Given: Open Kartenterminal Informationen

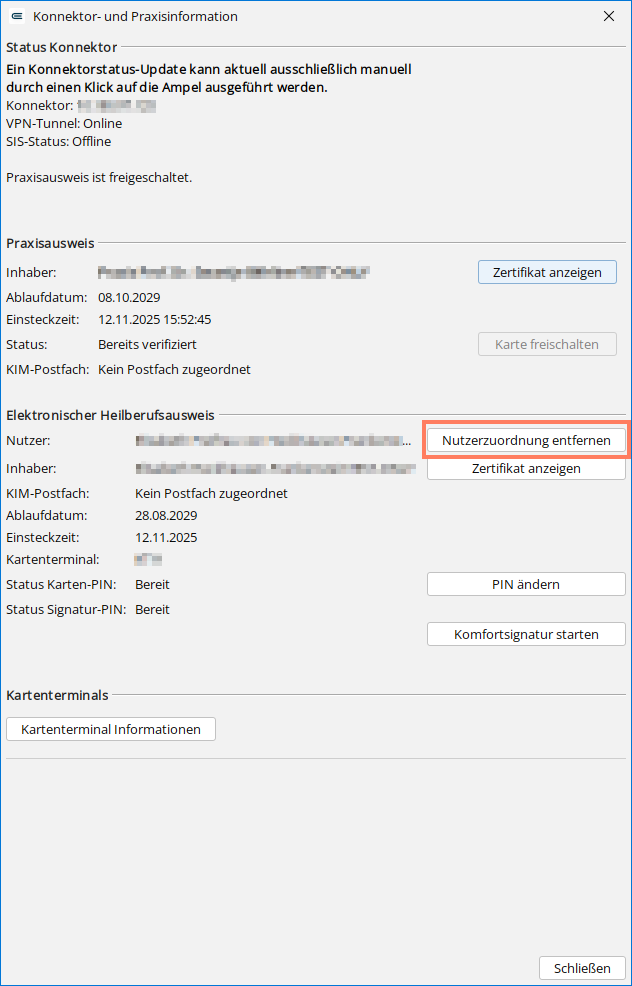Looking at the screenshot, I should (111, 729).
